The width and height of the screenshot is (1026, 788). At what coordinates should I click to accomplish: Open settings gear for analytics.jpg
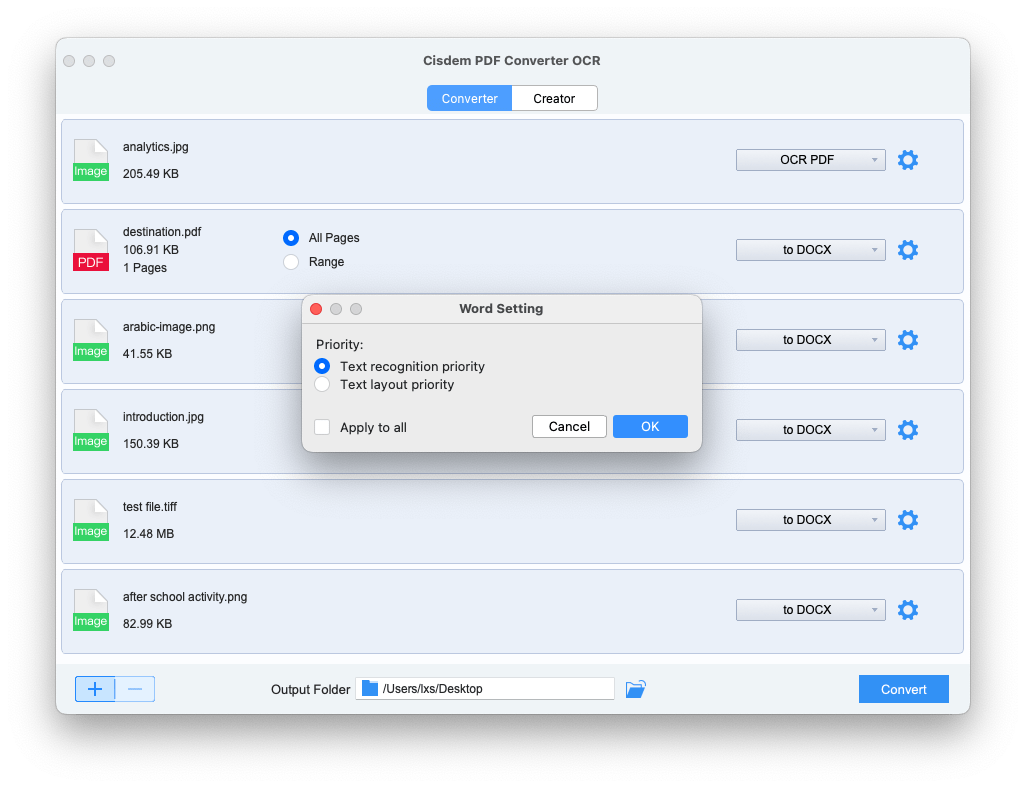[907, 160]
